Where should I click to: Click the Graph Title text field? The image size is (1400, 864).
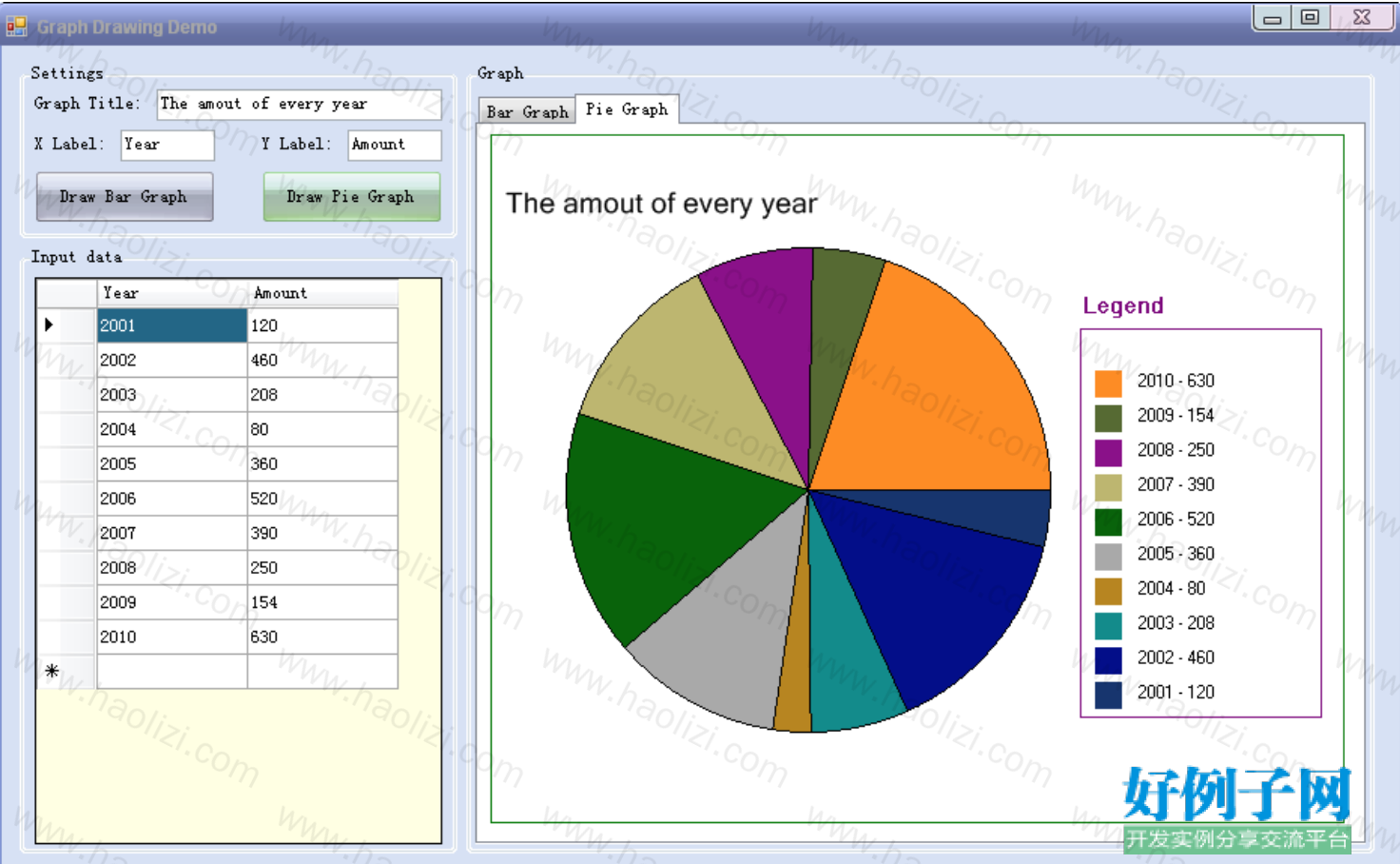[x=299, y=104]
